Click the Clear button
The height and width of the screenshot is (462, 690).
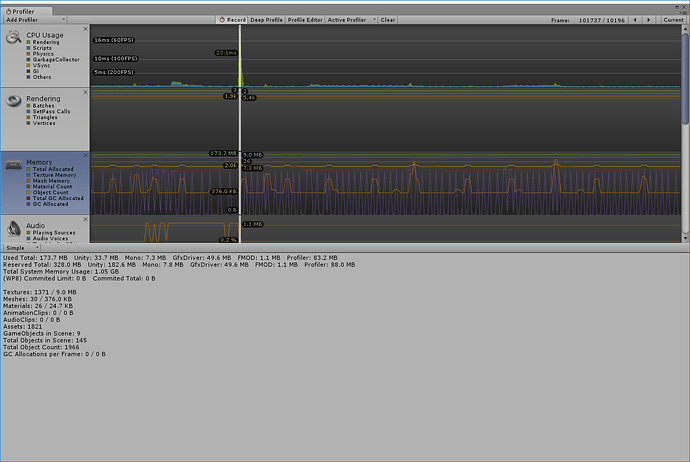[x=388, y=20]
